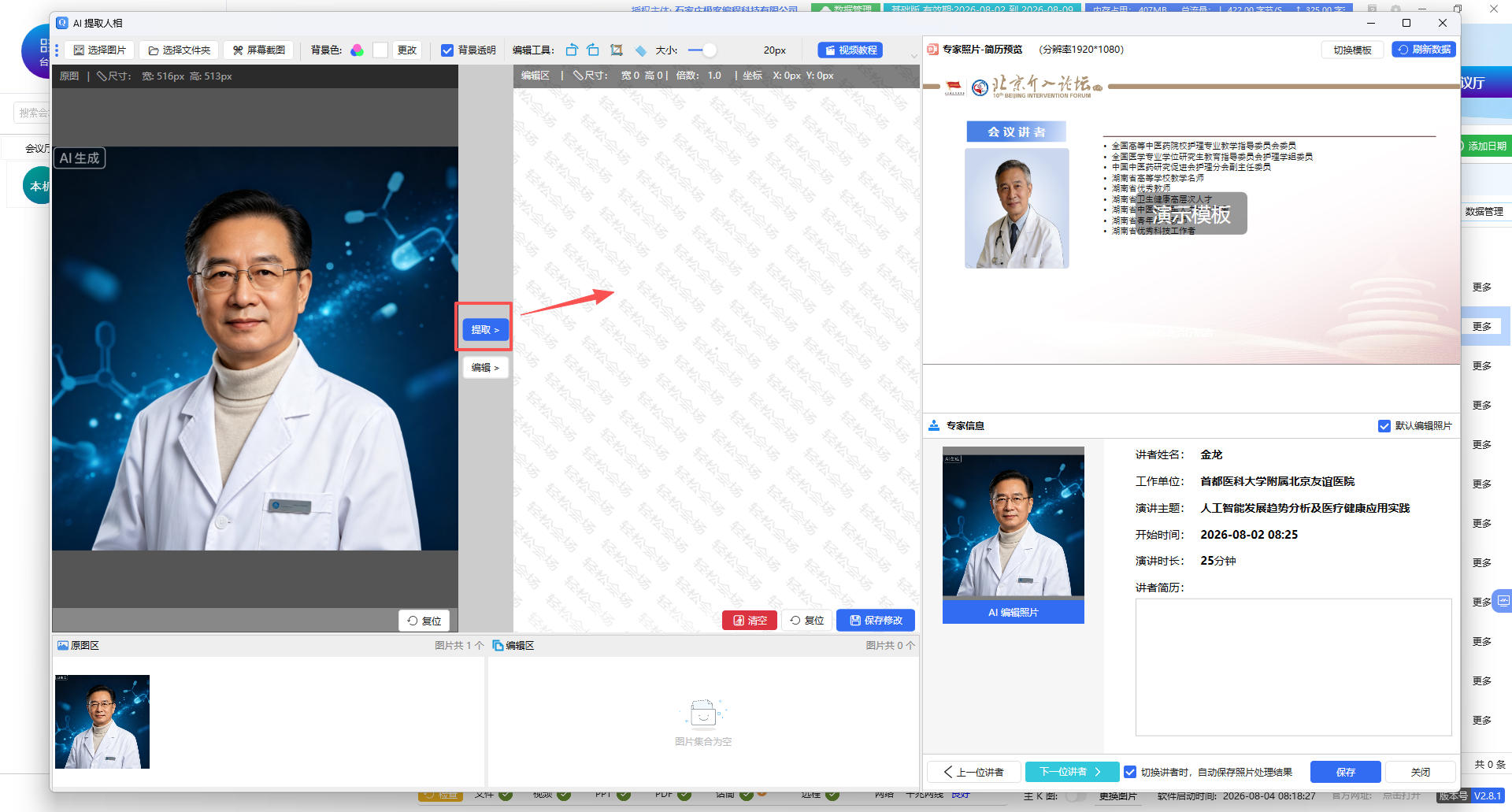
Task: Click 数据管理 in the background window
Action: 1484,211
